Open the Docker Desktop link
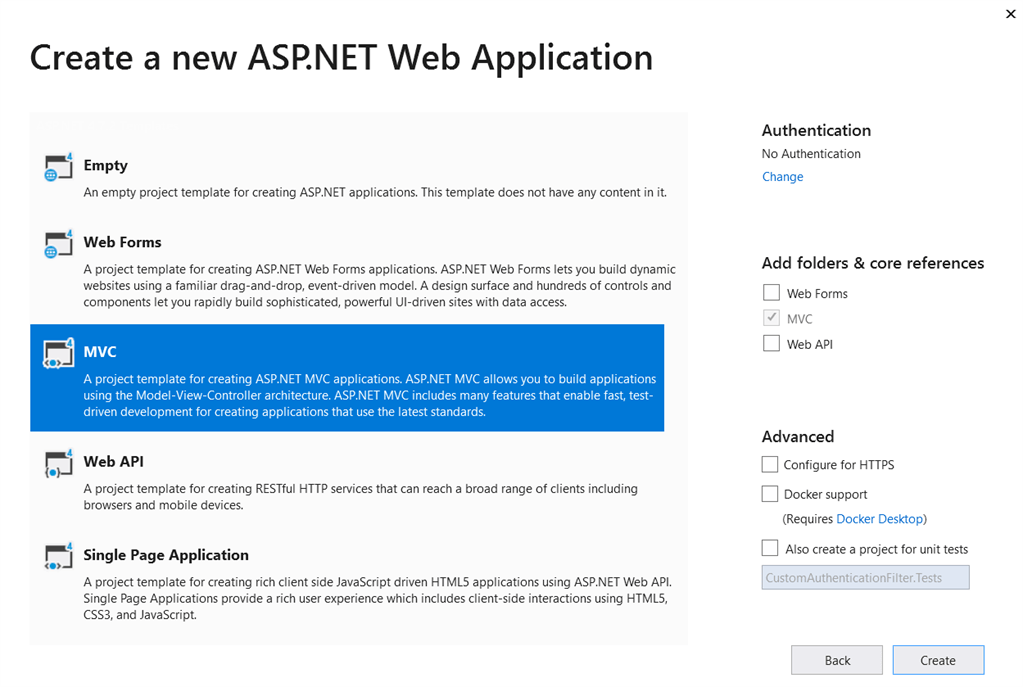This screenshot has width=1023, height=687. [x=880, y=518]
